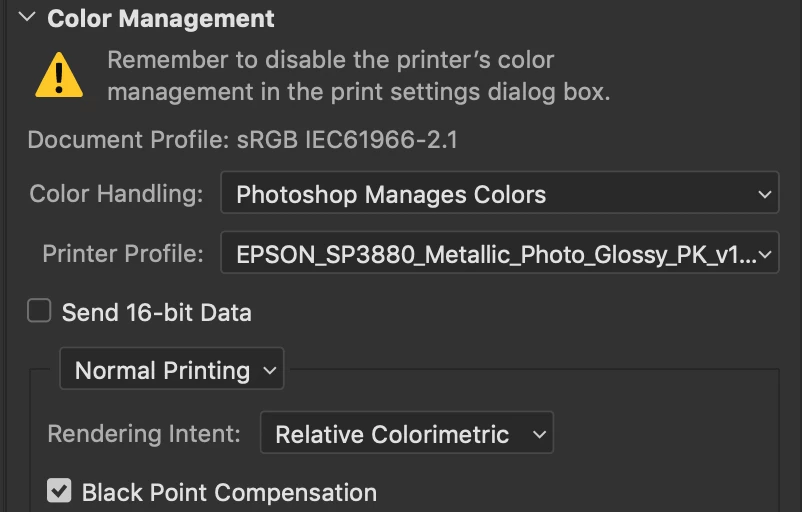The height and width of the screenshot is (512, 802).
Task: Click the Black Point Compensation label text
Action: coord(229,492)
